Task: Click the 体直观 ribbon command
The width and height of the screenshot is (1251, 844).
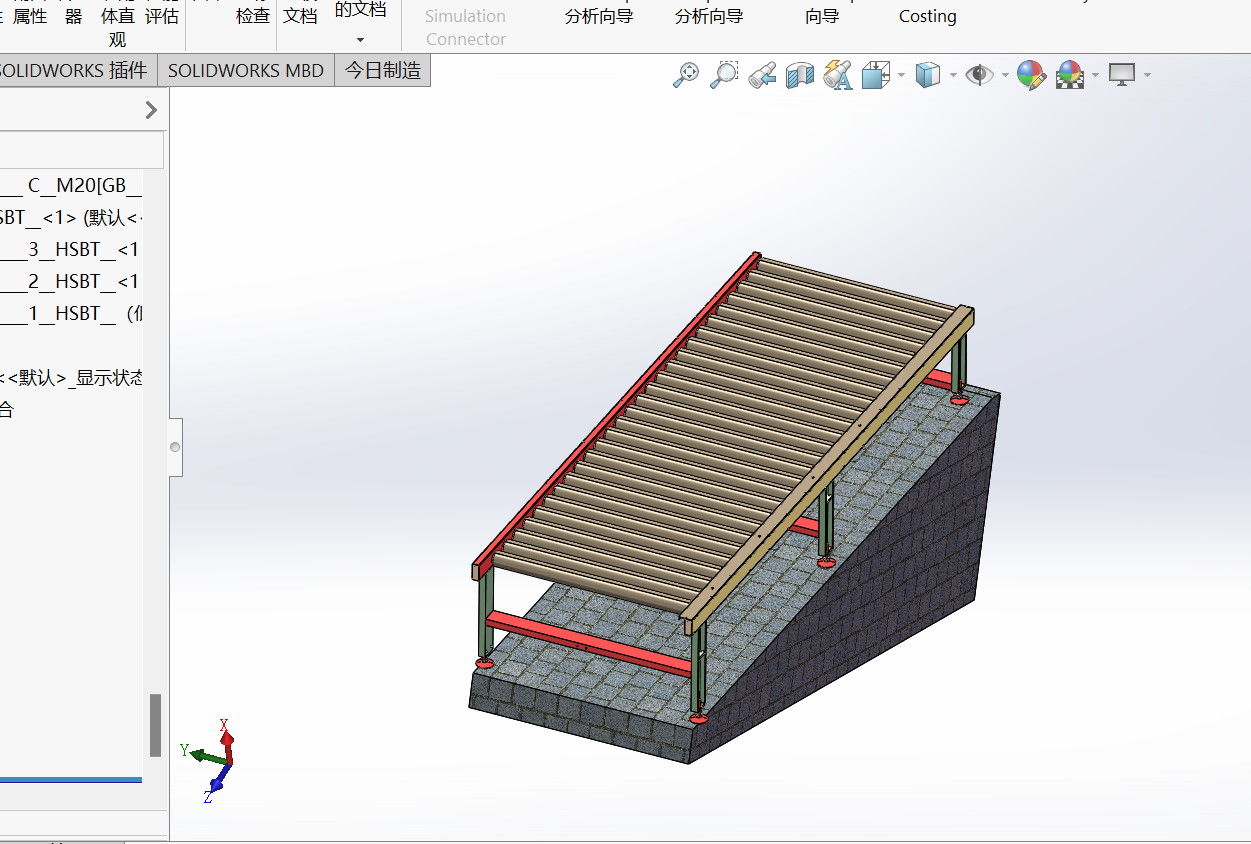Action: [118, 27]
